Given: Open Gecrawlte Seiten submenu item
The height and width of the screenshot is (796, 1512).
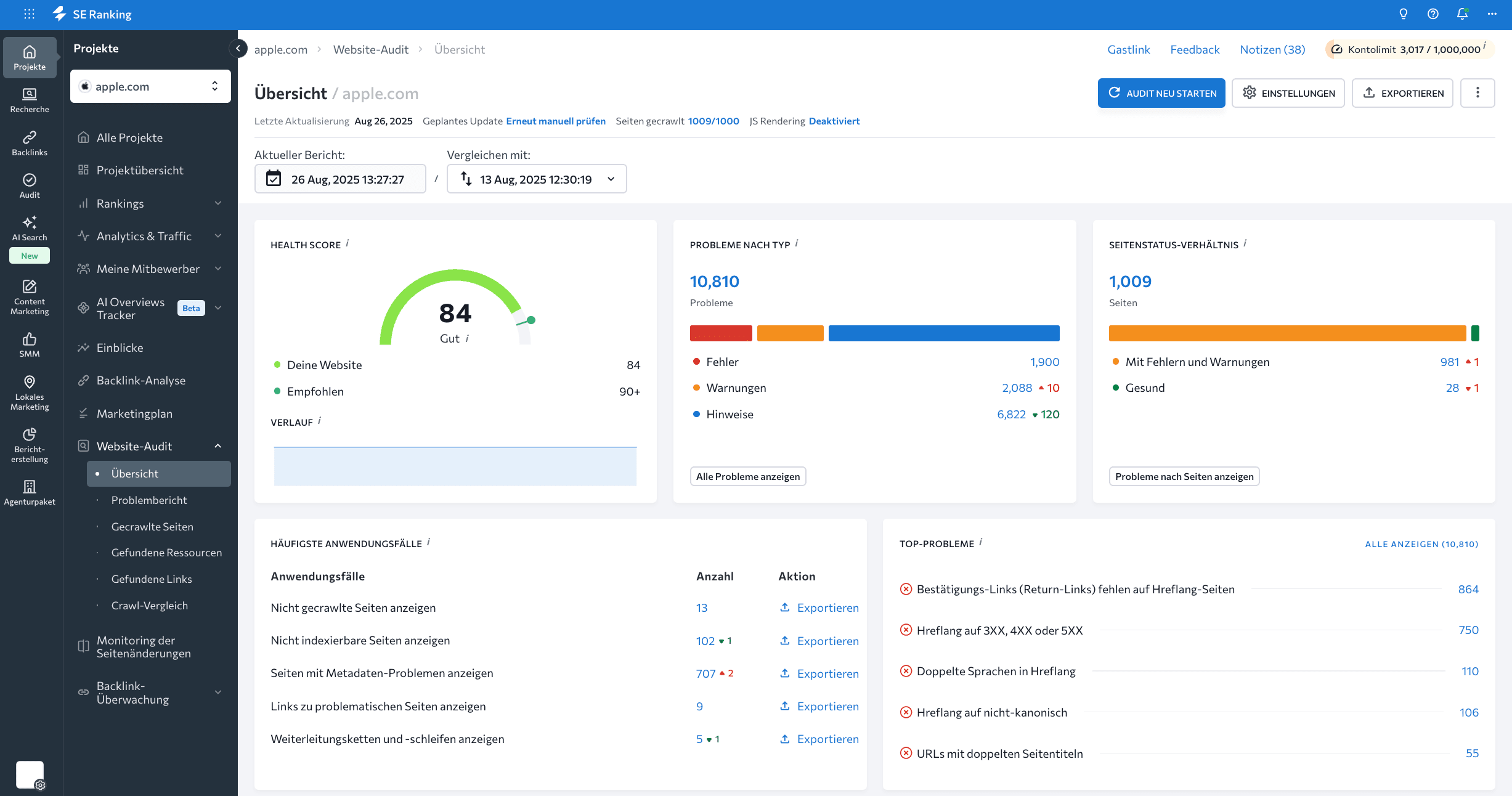Looking at the screenshot, I should (152, 527).
